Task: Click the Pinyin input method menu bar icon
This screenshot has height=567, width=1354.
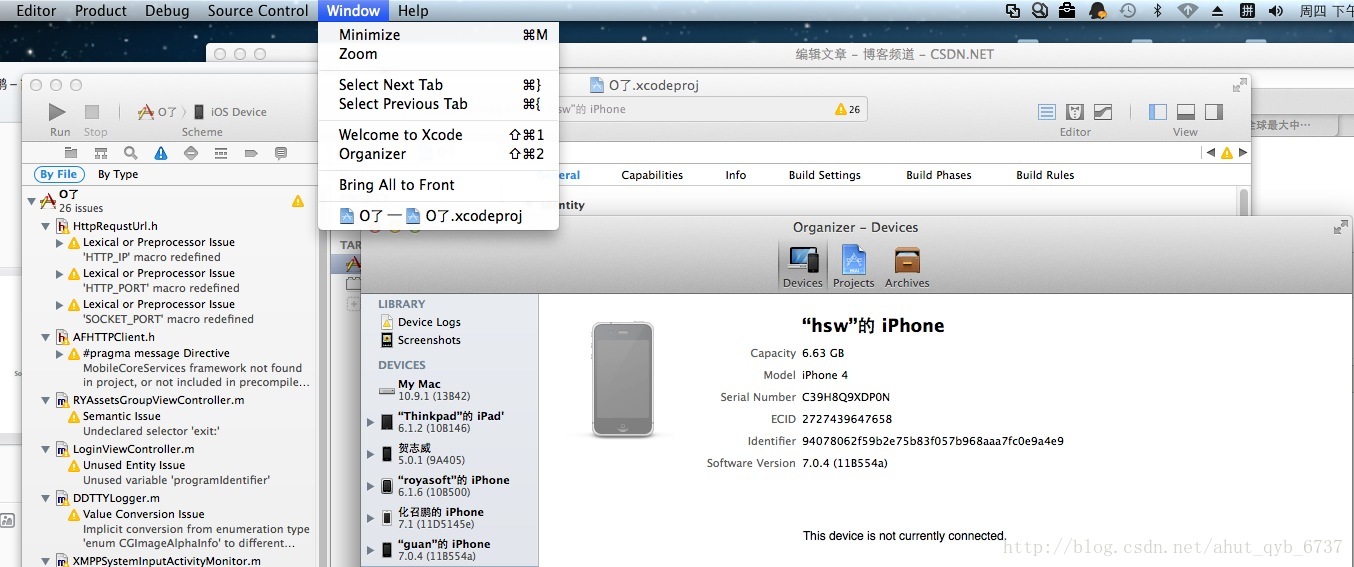Action: [x=1247, y=11]
